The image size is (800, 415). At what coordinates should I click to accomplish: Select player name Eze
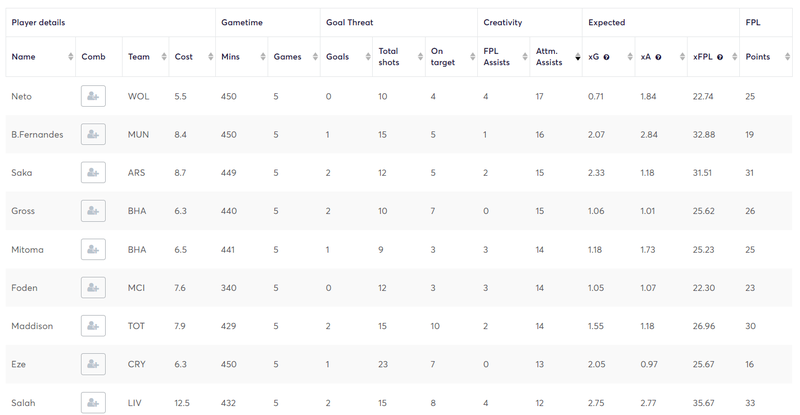pyautogui.click(x=18, y=364)
